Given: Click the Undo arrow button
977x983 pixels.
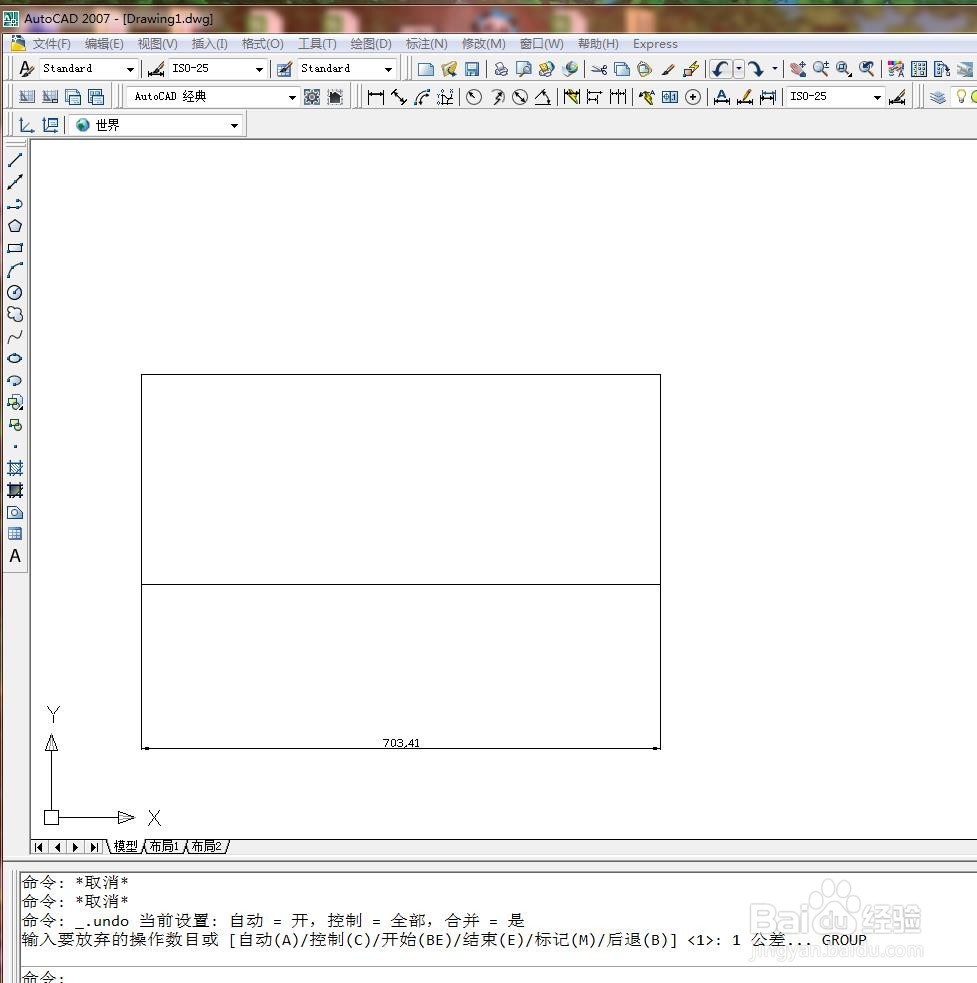Looking at the screenshot, I should pos(721,68).
